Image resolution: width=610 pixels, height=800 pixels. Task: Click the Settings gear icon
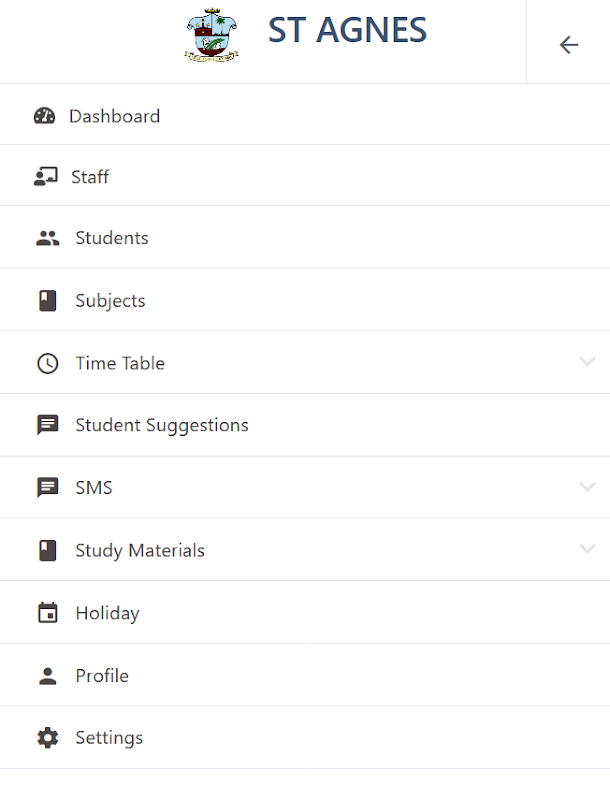click(47, 738)
